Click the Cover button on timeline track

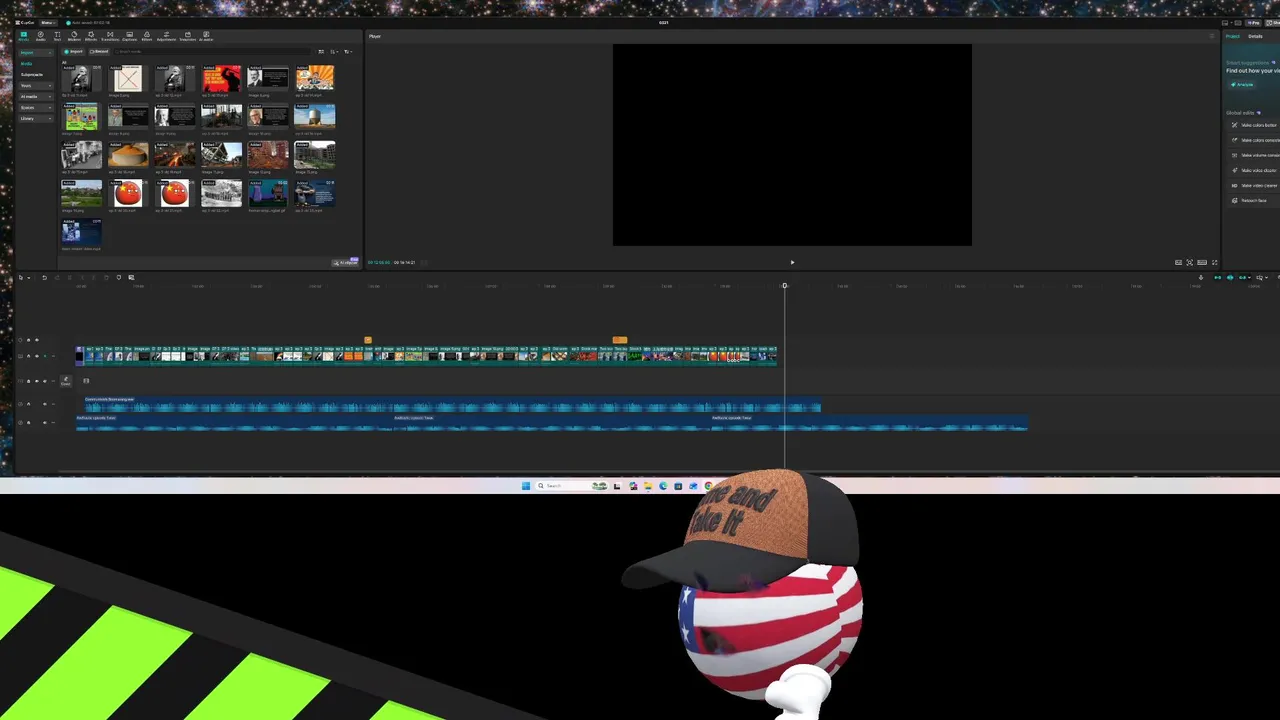click(65, 381)
